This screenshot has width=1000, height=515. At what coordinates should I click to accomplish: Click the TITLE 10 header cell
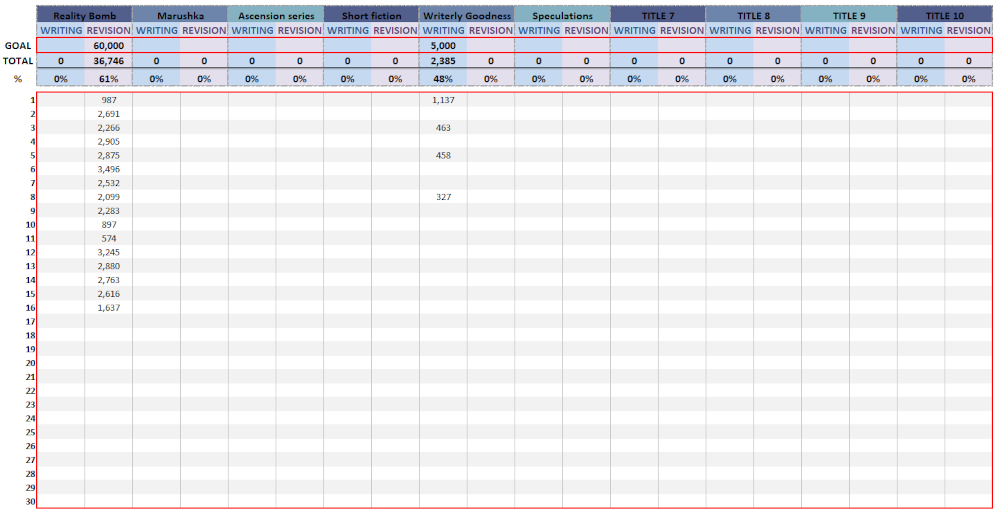click(944, 16)
